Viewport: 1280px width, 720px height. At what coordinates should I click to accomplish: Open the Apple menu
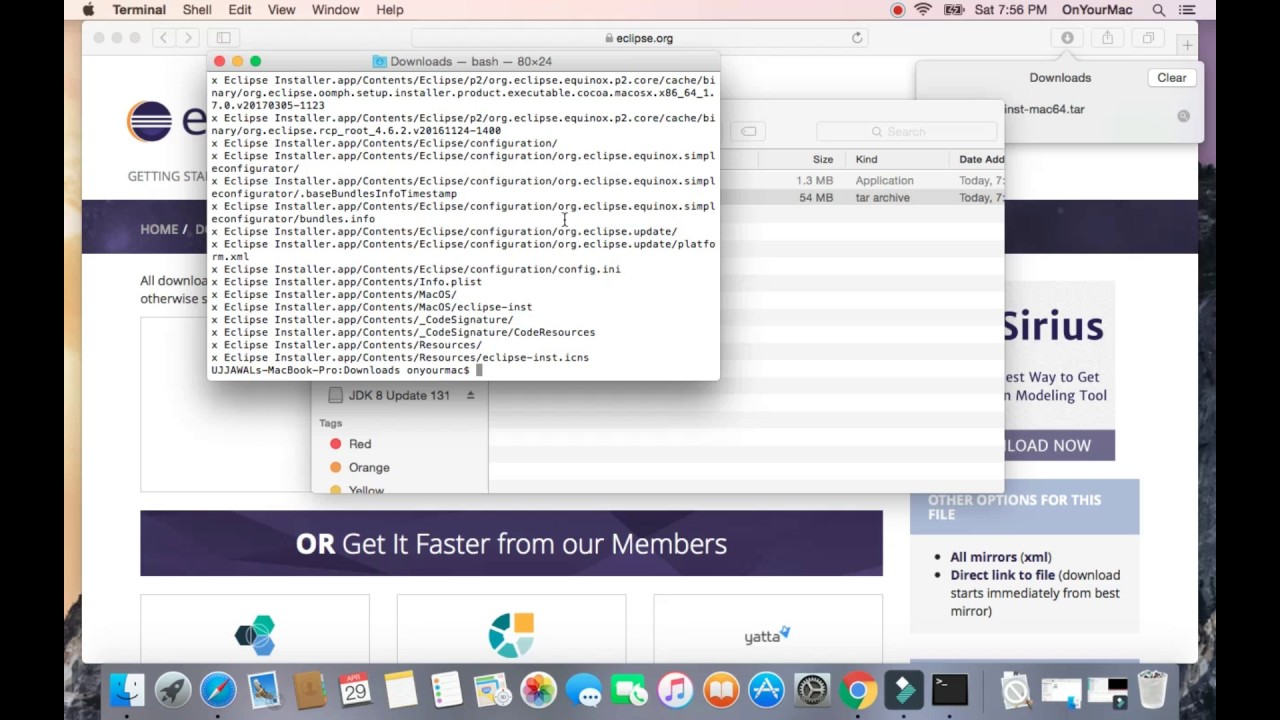click(x=88, y=10)
